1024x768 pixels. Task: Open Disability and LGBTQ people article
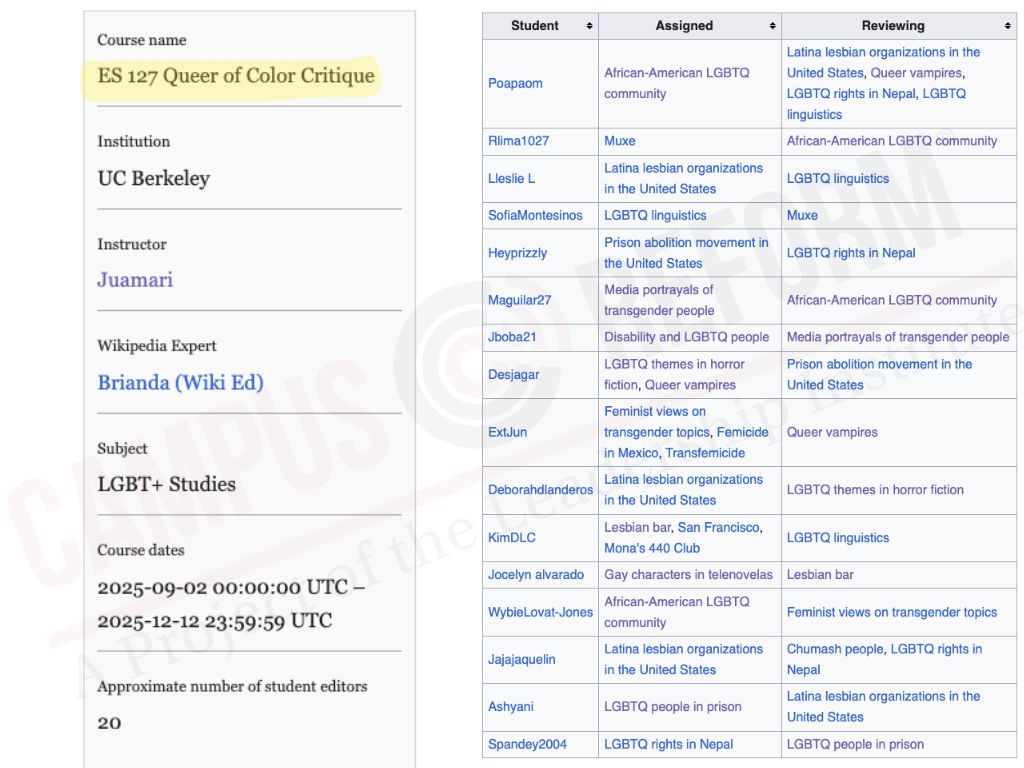686,337
